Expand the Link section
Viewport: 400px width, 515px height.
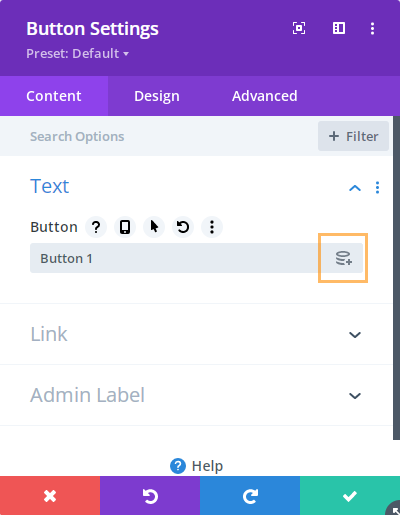[196, 334]
